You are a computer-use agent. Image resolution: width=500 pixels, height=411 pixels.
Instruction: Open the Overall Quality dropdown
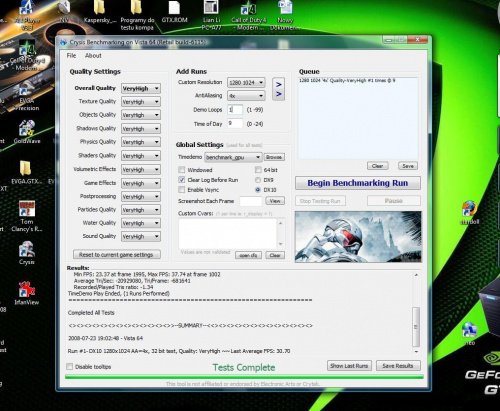point(141,88)
